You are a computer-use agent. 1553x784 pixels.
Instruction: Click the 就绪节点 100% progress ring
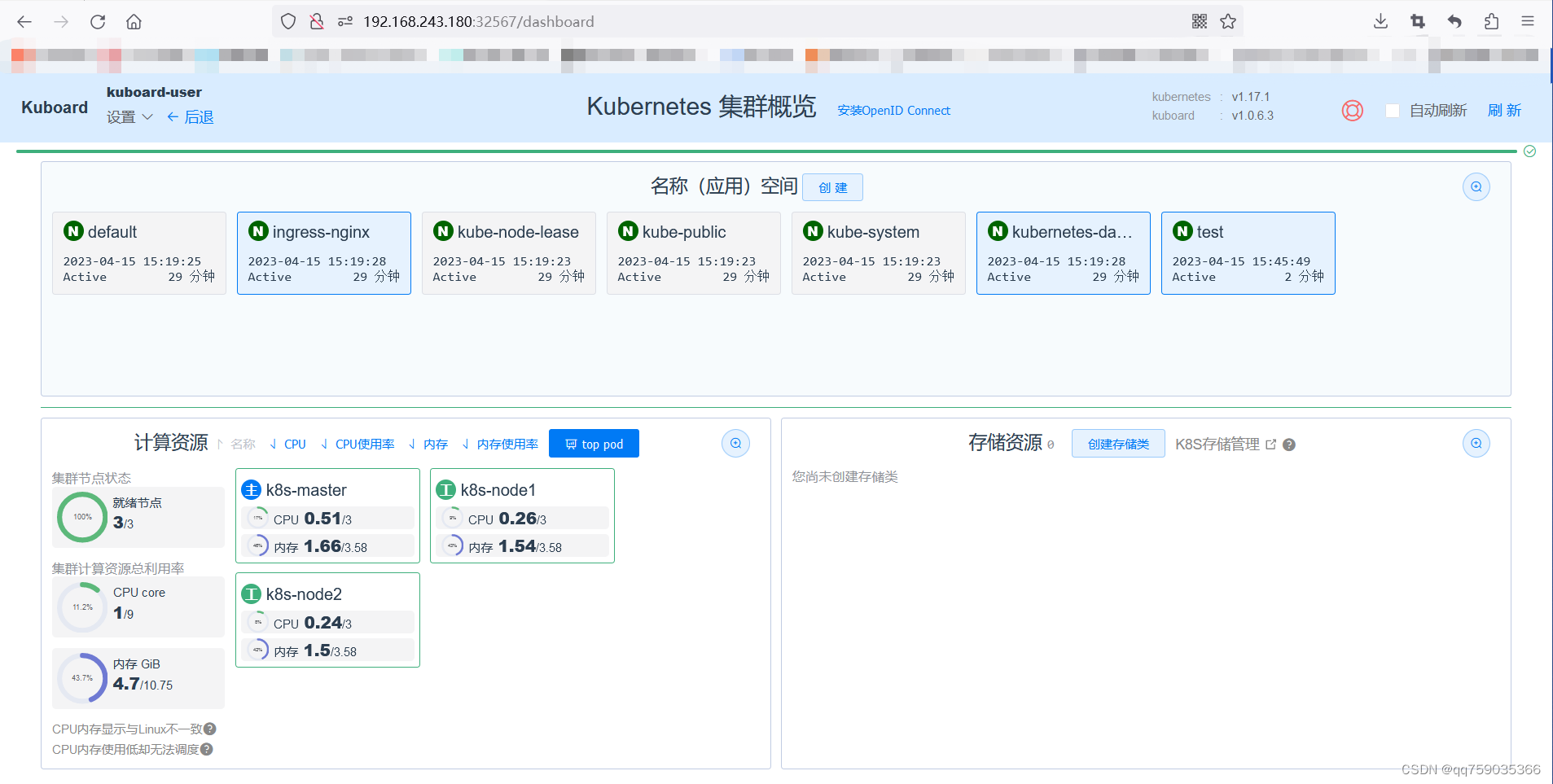(x=82, y=517)
